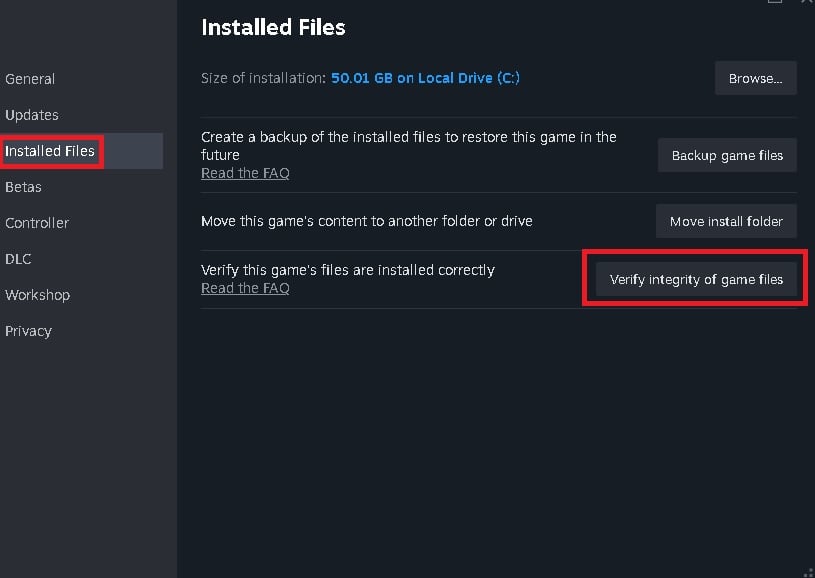Click the Size of installation label
This screenshot has height=578, width=815.
pos(263,78)
